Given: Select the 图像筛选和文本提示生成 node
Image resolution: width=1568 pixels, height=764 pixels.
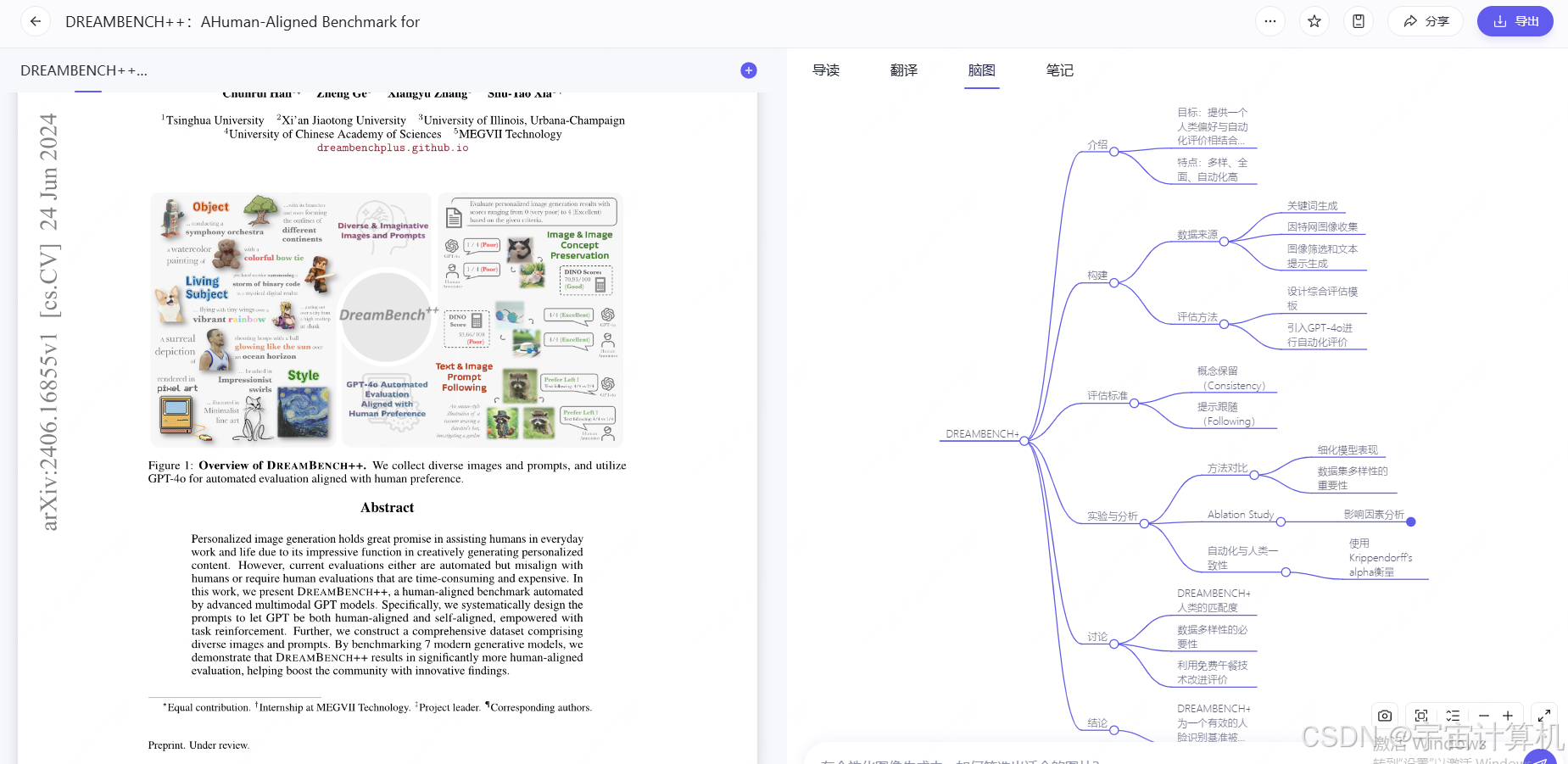Looking at the screenshot, I should click(x=1322, y=256).
